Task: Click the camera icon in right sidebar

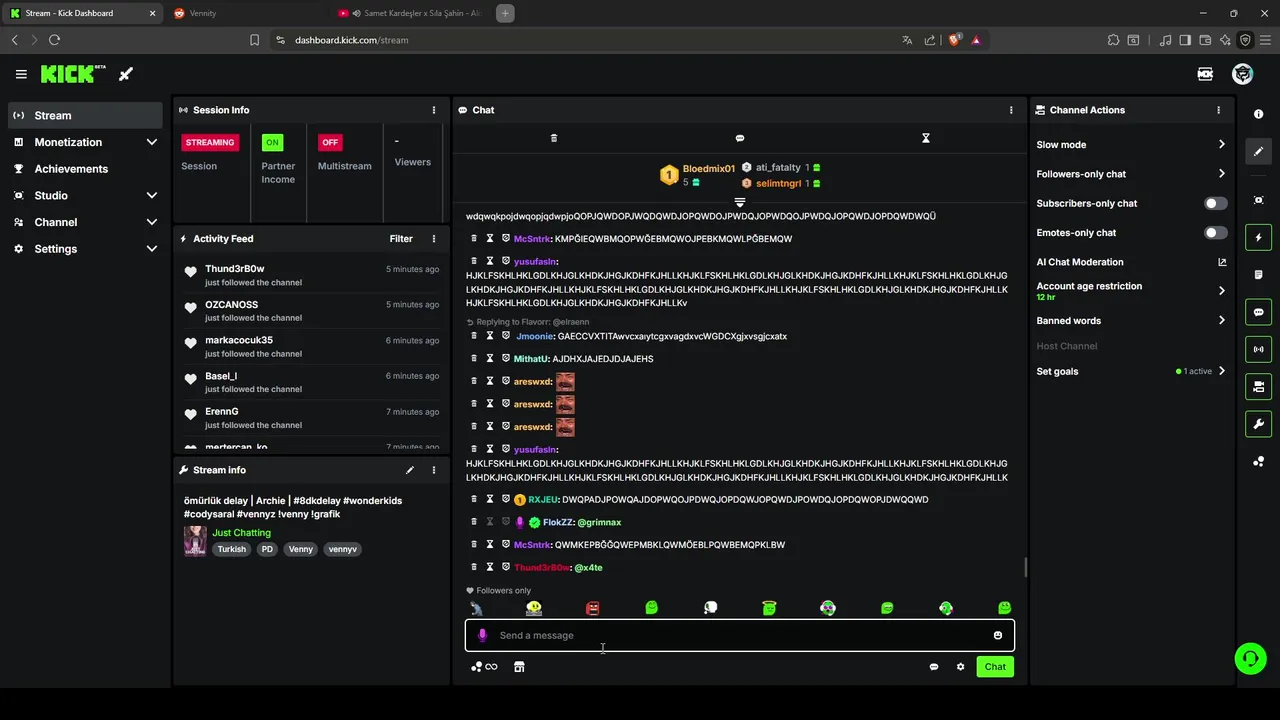Action: pyautogui.click(x=1259, y=386)
